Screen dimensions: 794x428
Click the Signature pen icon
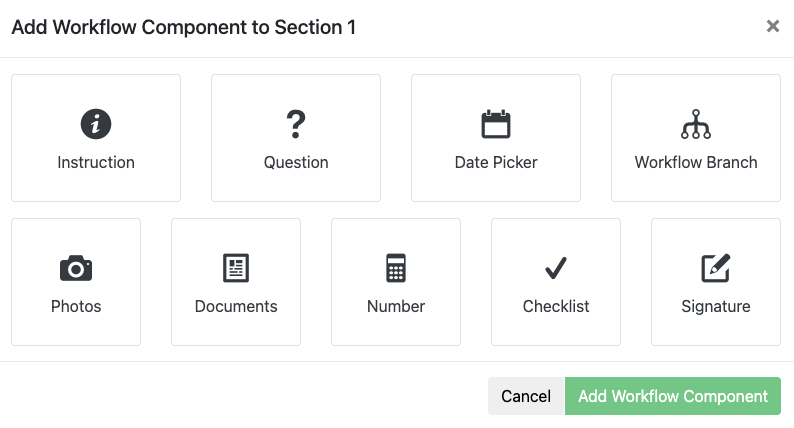[716, 268]
